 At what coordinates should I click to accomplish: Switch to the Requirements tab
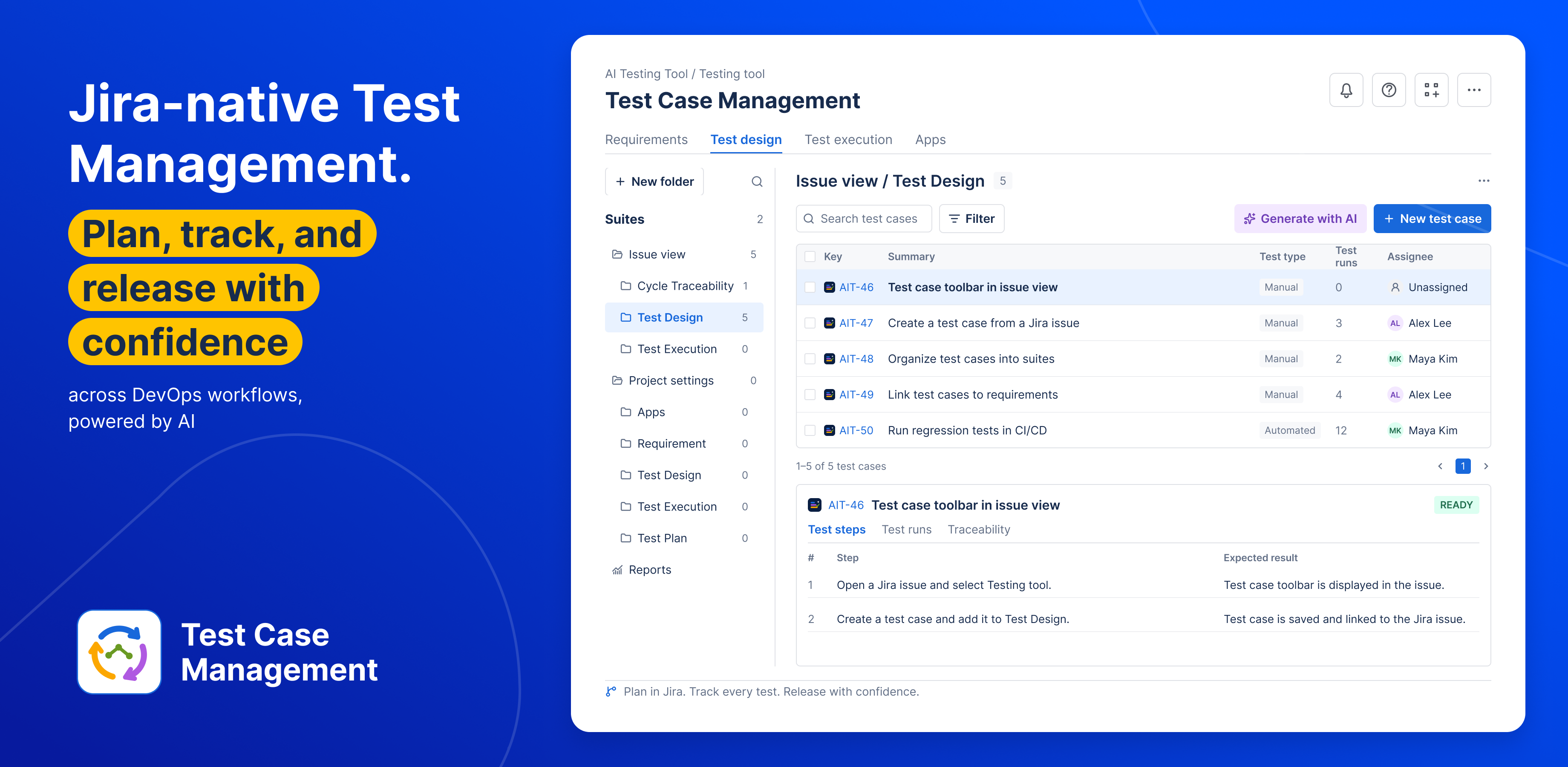point(646,140)
